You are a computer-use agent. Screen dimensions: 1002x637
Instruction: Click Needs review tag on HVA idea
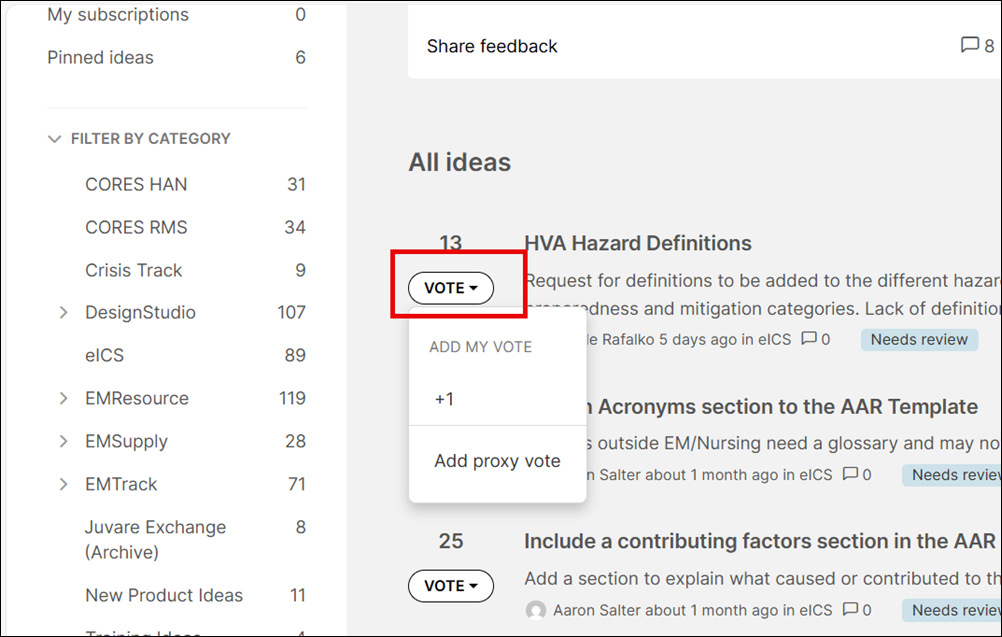[919, 339]
